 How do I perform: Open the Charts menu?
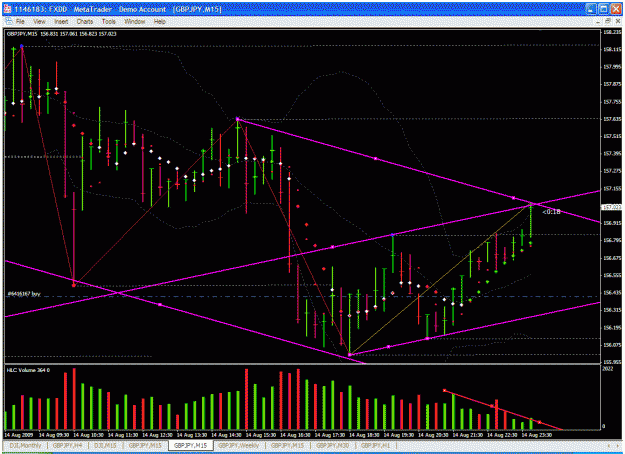click(85, 22)
